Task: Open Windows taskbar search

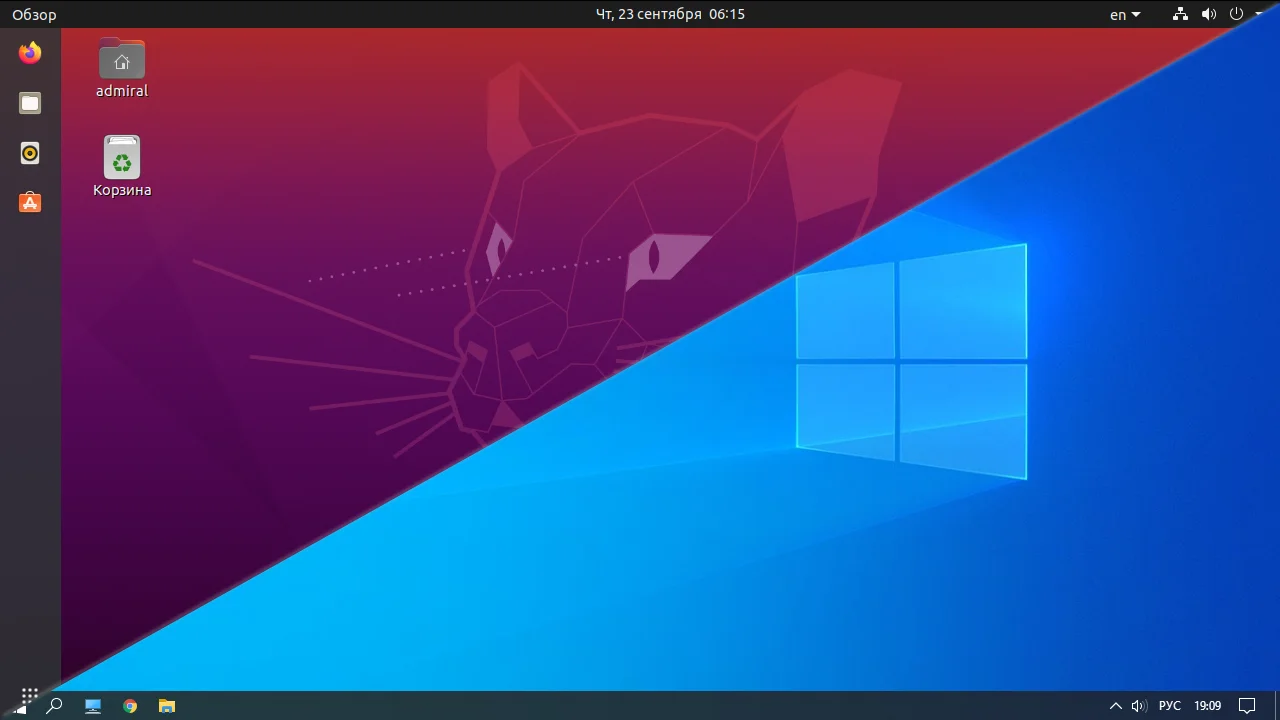Action: coord(55,705)
